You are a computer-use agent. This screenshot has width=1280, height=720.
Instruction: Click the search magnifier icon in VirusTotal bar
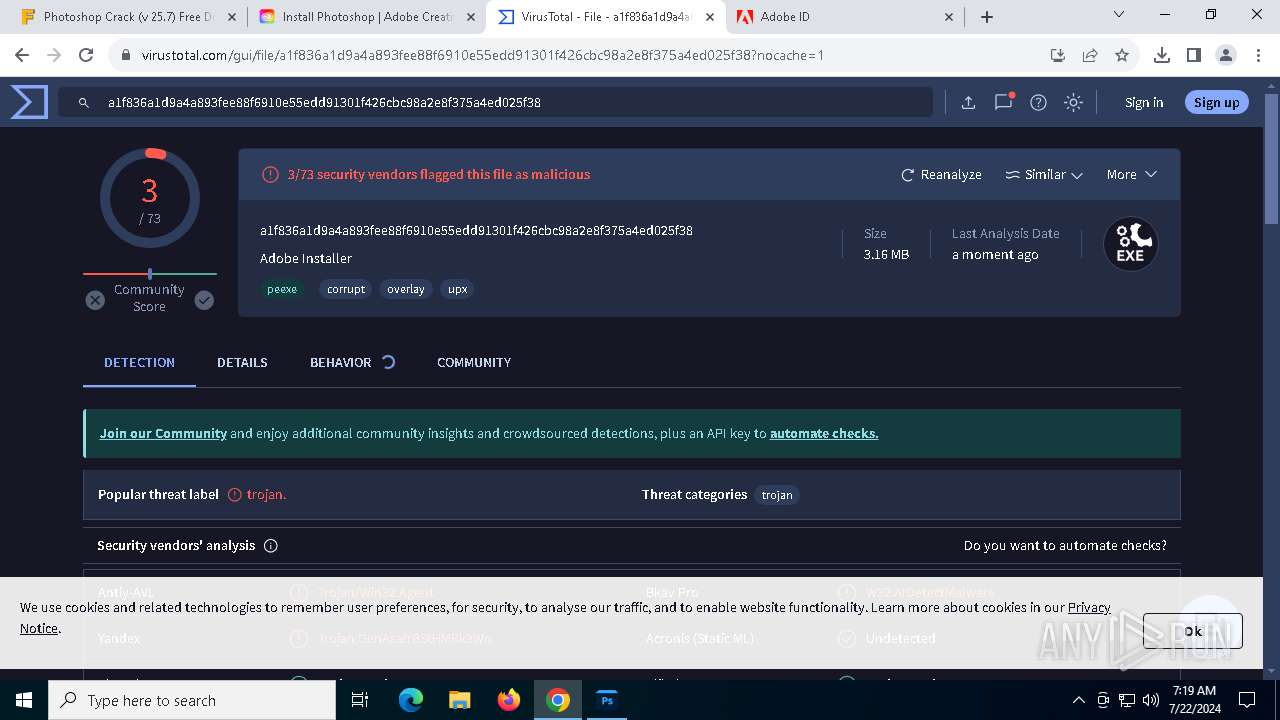coord(84,102)
